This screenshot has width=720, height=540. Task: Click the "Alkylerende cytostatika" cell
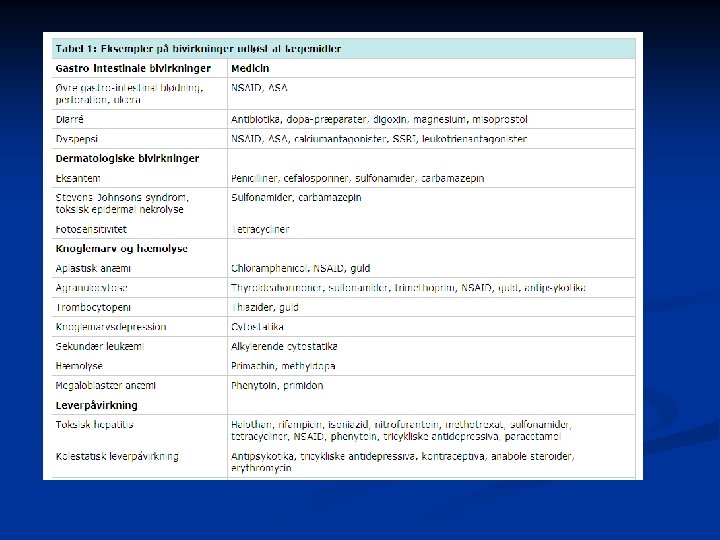tap(284, 347)
